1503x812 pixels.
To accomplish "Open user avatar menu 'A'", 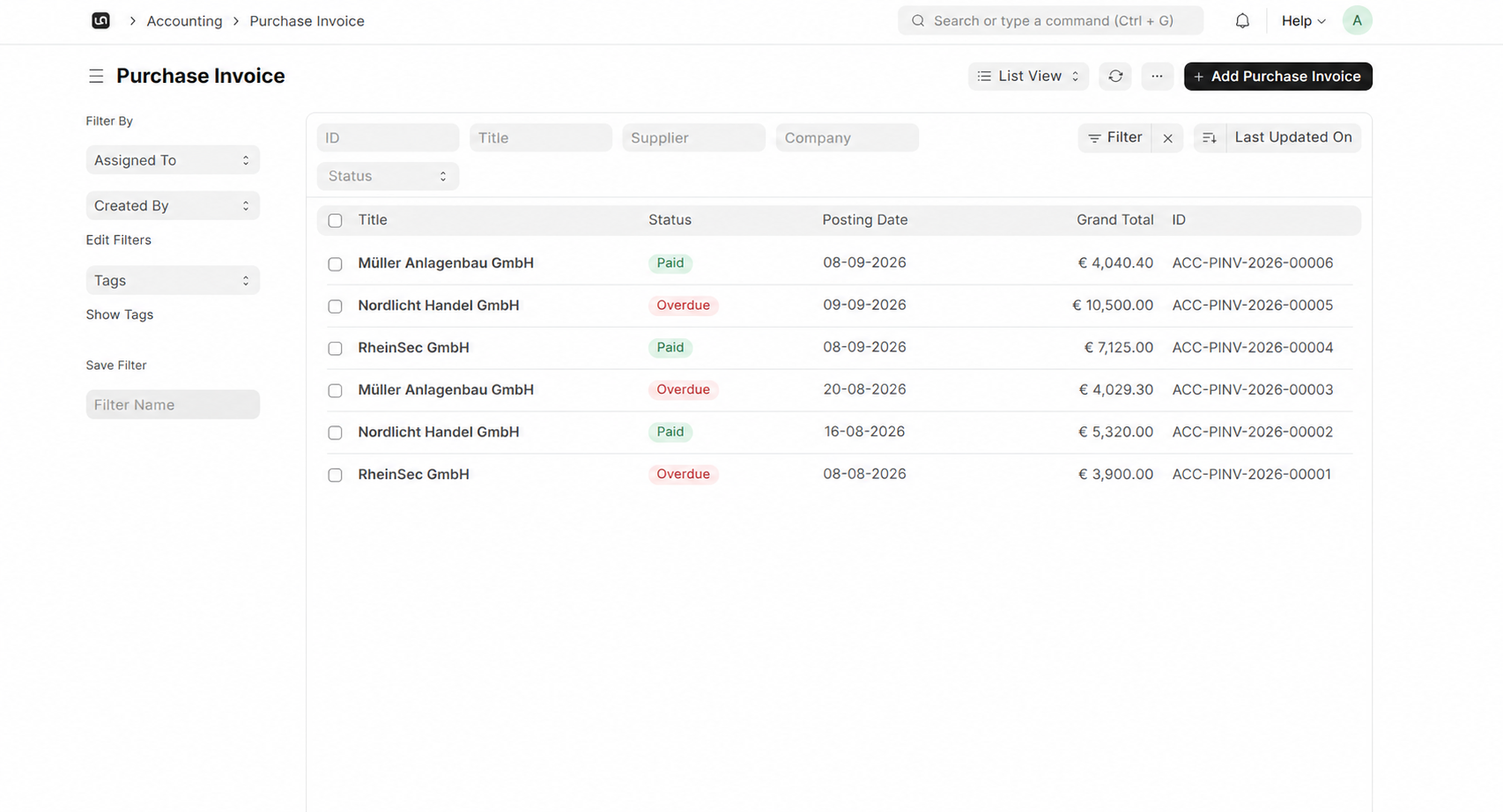I will click(1357, 20).
